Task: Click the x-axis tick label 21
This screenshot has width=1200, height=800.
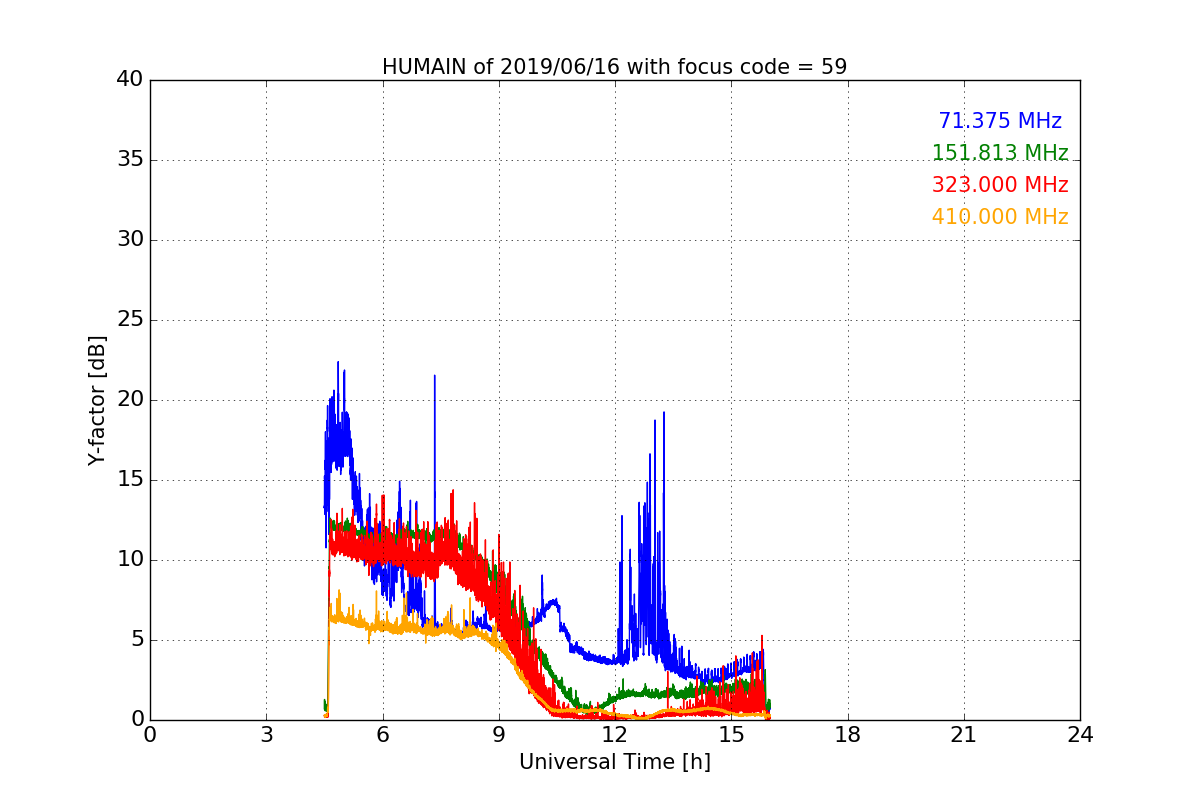Action: pos(964,735)
